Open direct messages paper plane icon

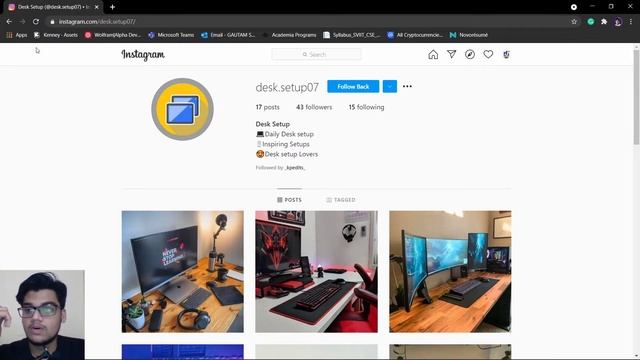[x=451, y=54]
